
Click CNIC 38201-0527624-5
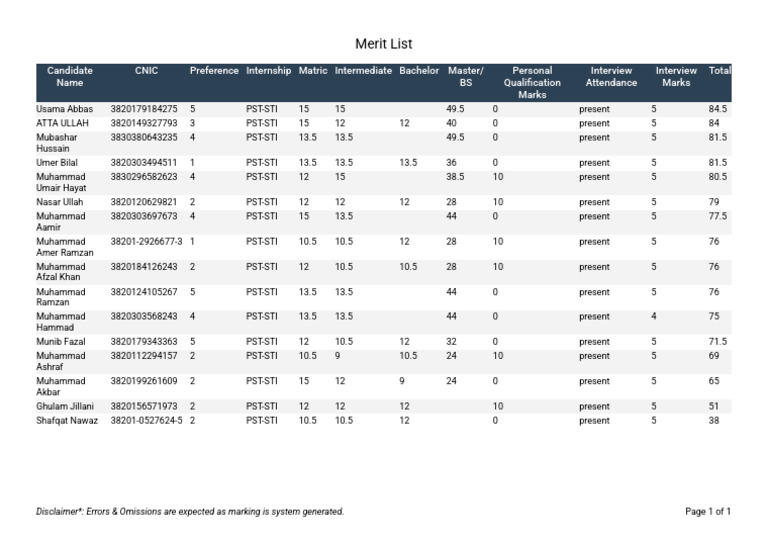[146, 421]
